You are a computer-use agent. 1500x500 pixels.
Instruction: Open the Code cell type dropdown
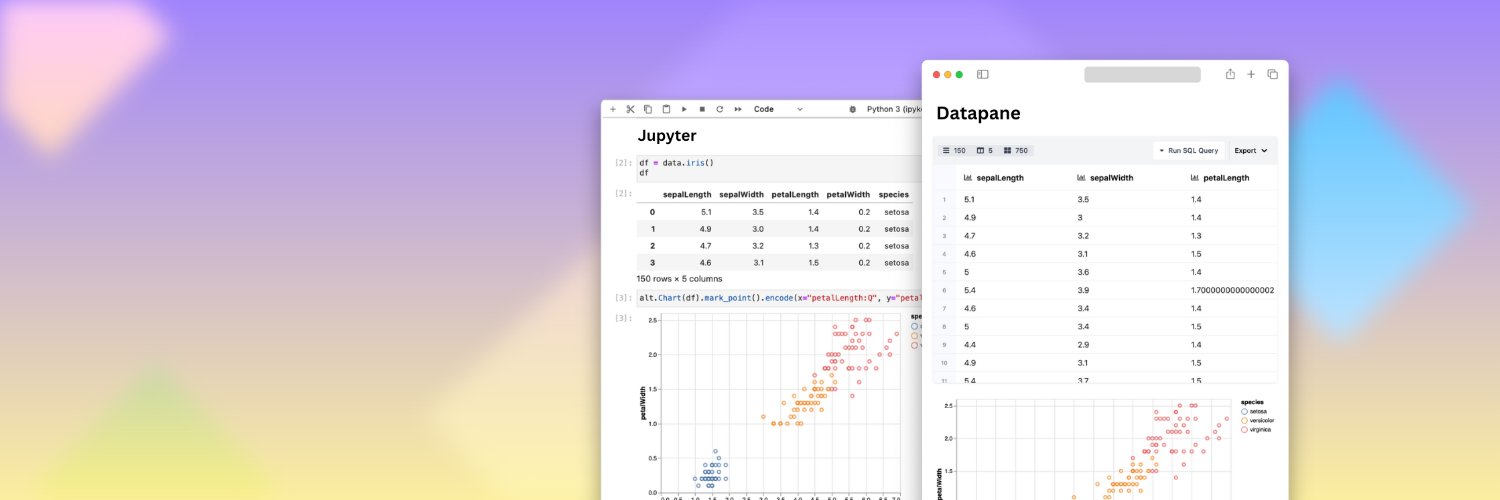tap(778, 109)
